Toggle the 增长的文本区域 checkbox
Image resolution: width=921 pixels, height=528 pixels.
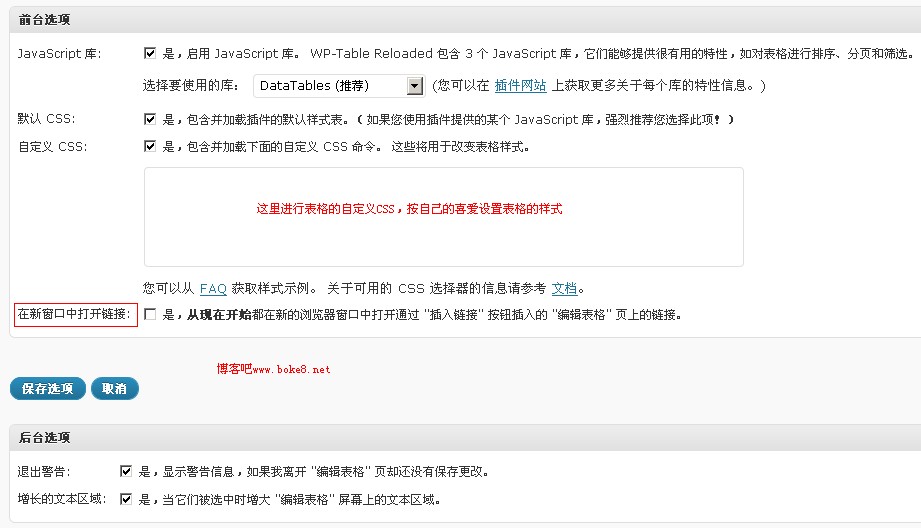click(126, 499)
